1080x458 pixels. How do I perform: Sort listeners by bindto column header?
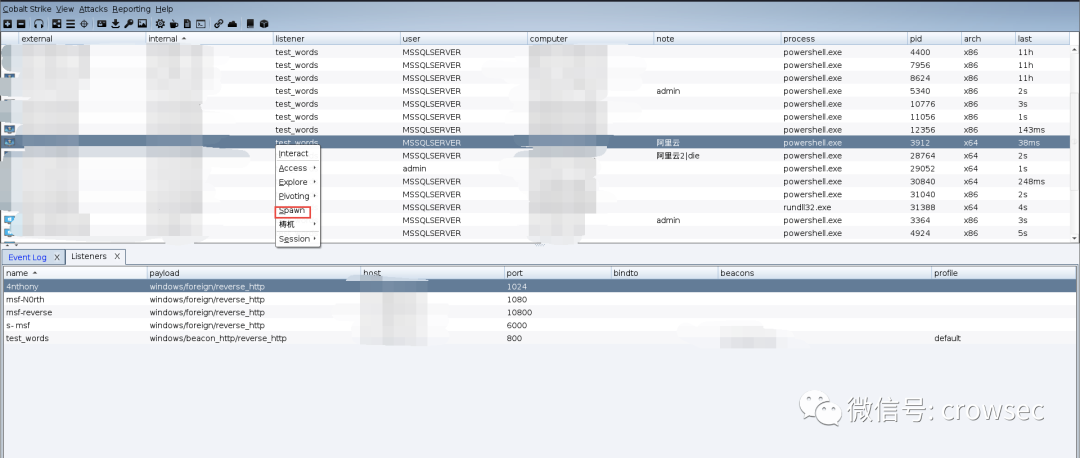665,273
